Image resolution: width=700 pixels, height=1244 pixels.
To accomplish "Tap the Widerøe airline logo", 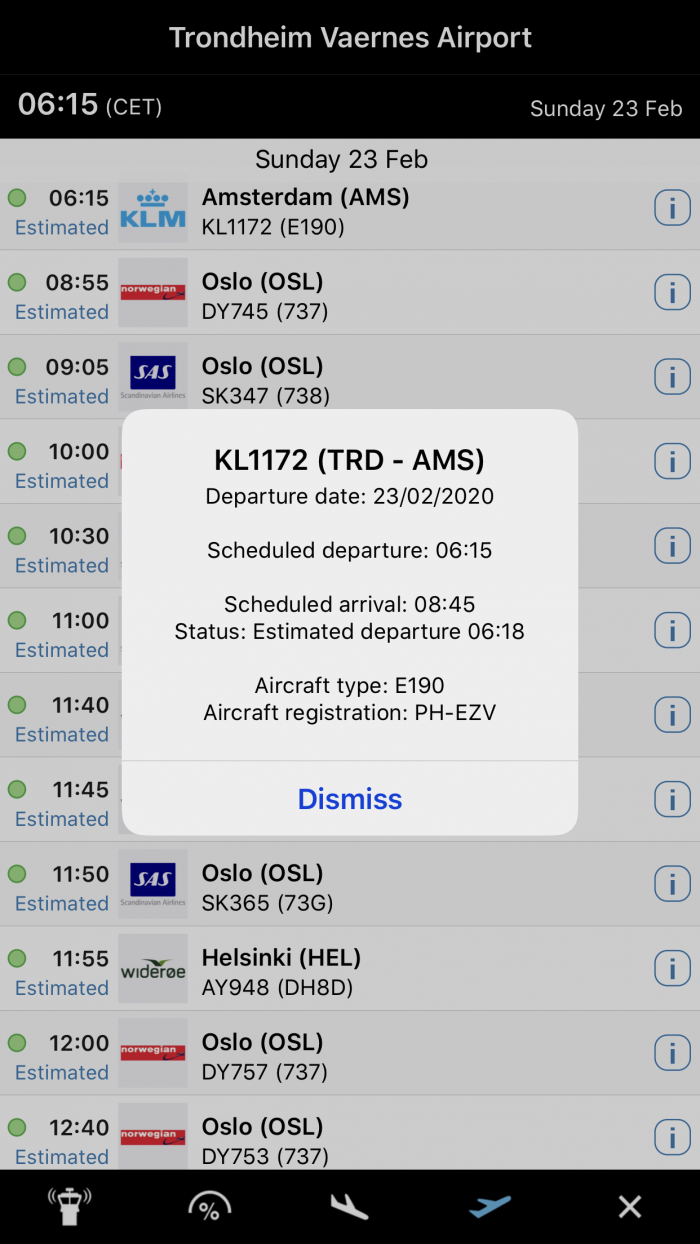I will [x=153, y=969].
